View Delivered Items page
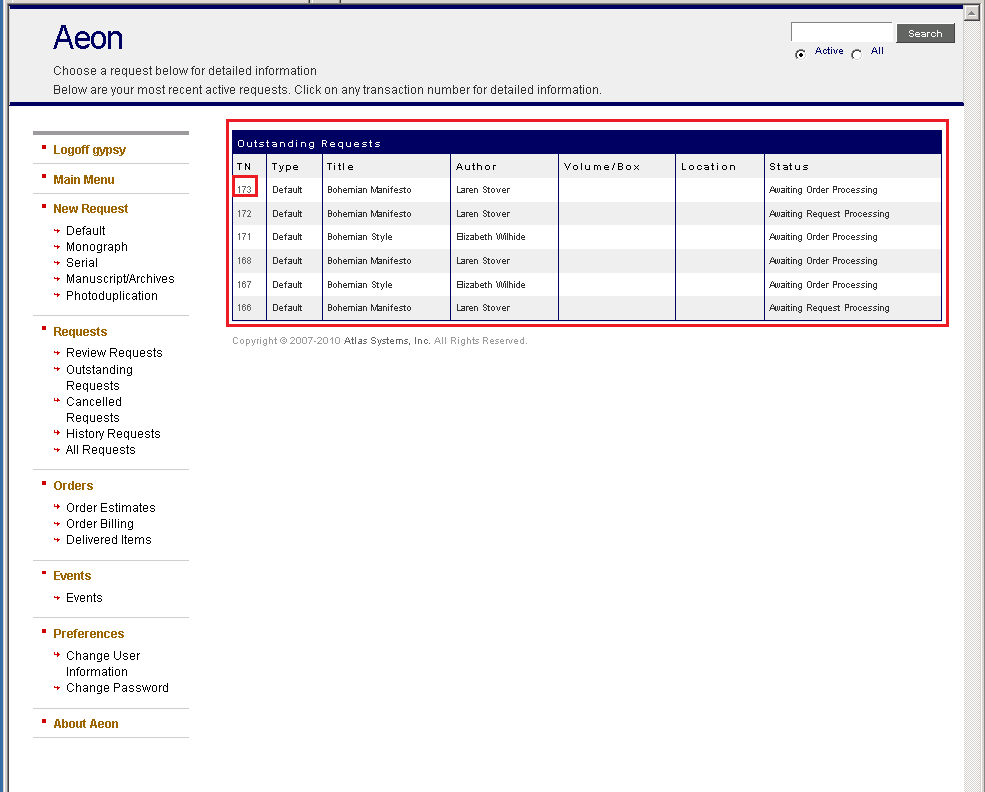 point(109,539)
